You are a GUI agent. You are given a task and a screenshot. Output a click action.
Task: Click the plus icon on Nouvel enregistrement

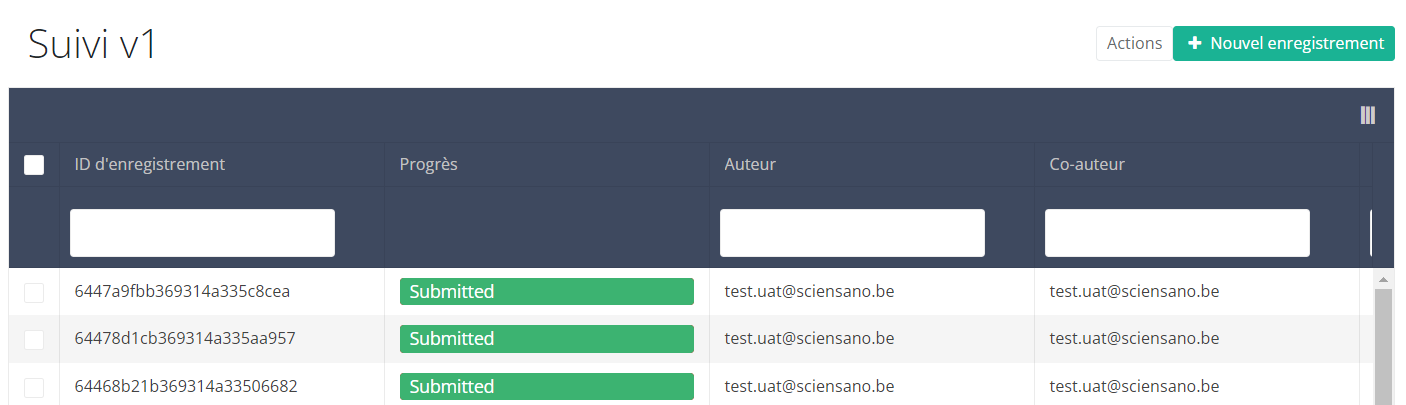(x=1194, y=44)
